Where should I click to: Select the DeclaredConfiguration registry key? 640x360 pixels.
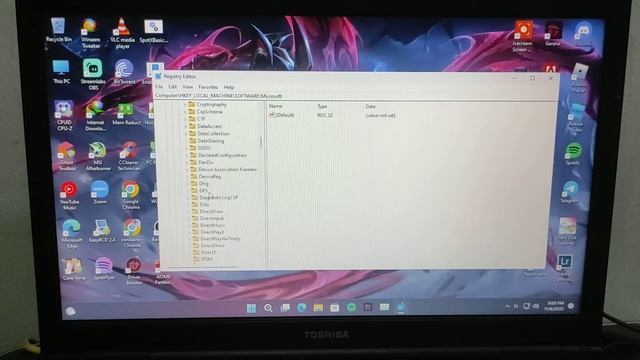coord(222,155)
